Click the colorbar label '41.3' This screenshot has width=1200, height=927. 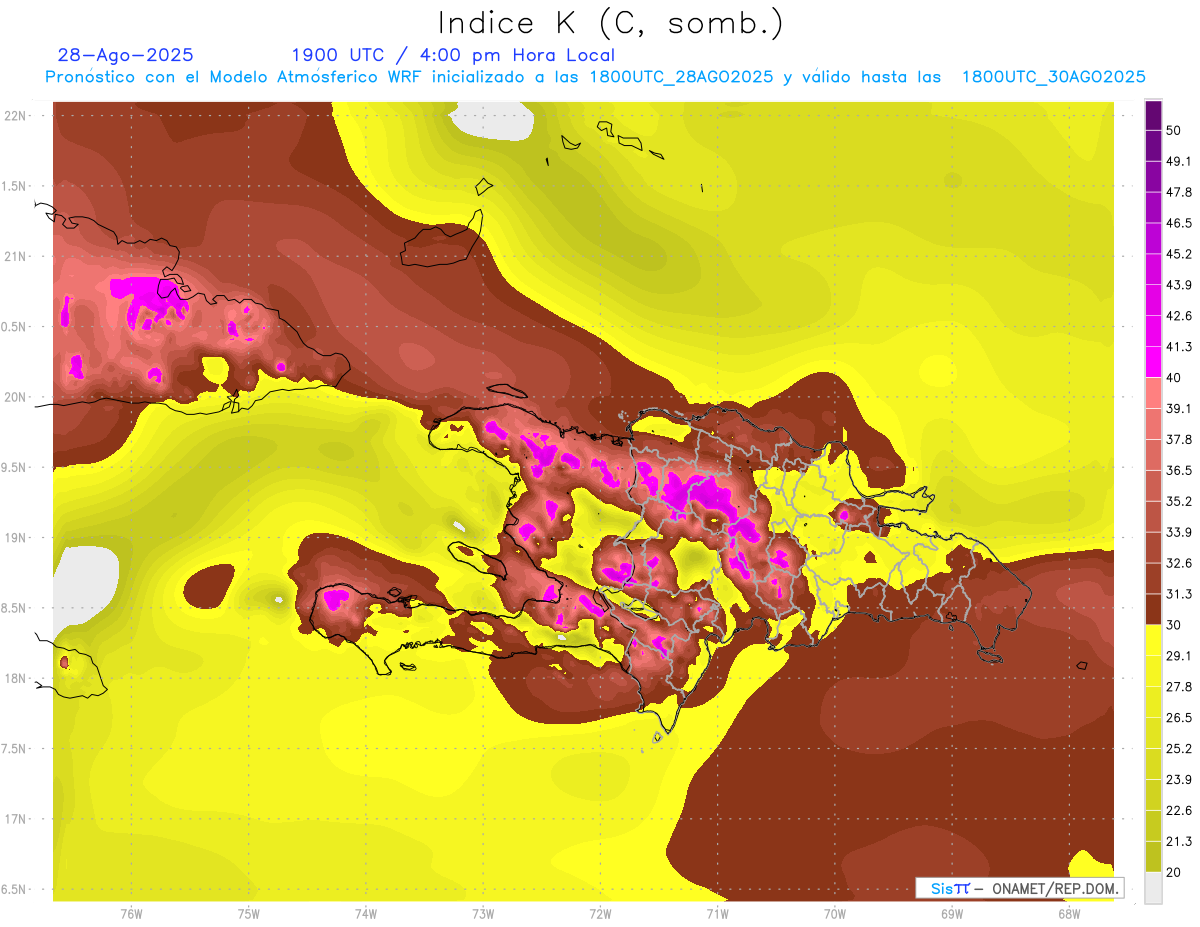(x=1178, y=347)
